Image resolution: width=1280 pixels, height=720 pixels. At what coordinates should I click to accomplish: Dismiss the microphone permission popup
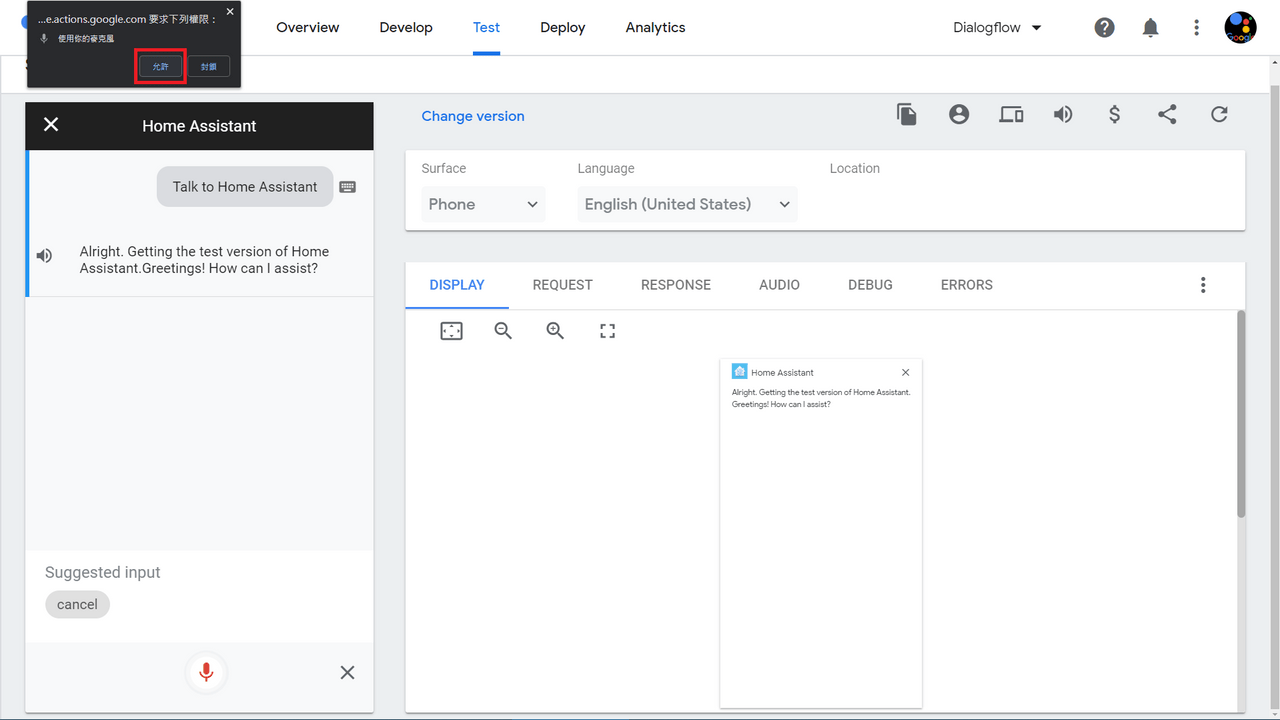point(230,12)
